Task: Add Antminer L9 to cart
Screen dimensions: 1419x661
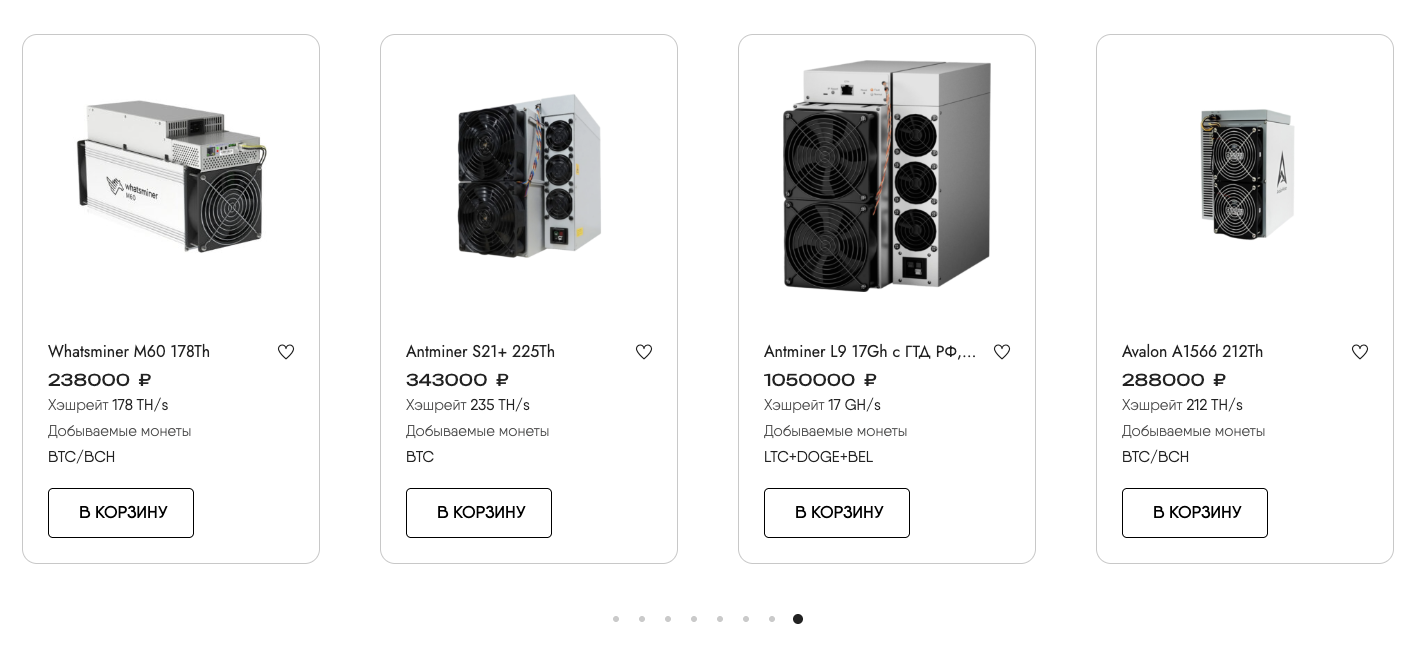Action: tap(837, 513)
